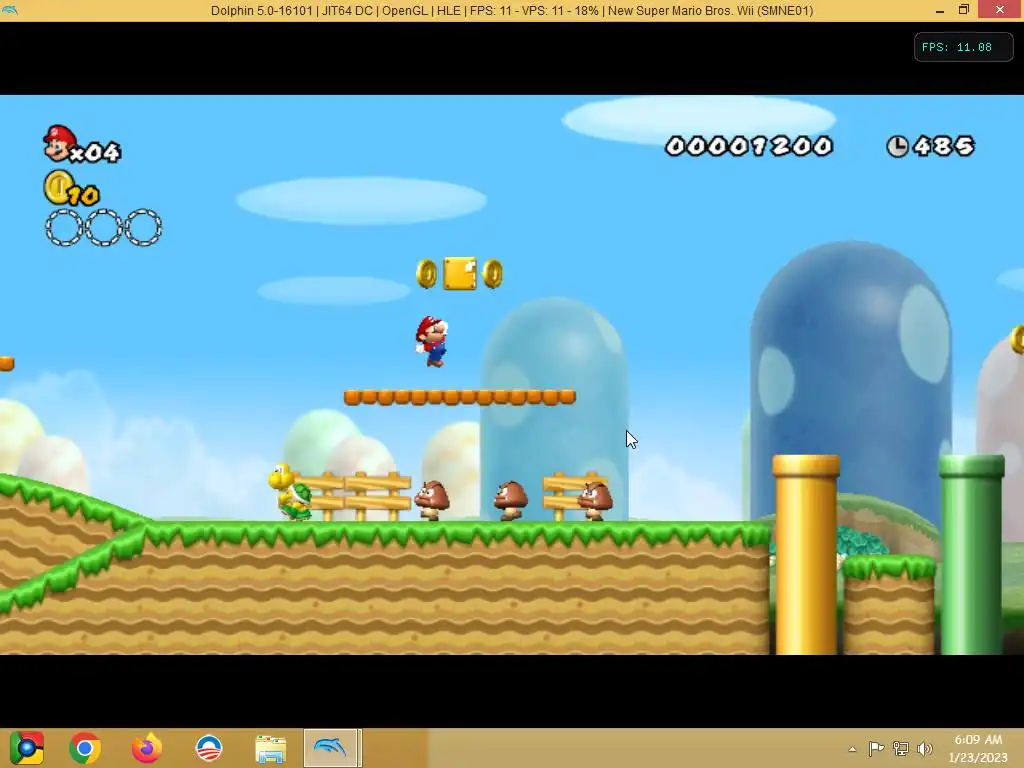Click the Dolphin logo in the title bar
Viewport: 1024px width, 768px height.
(9, 10)
